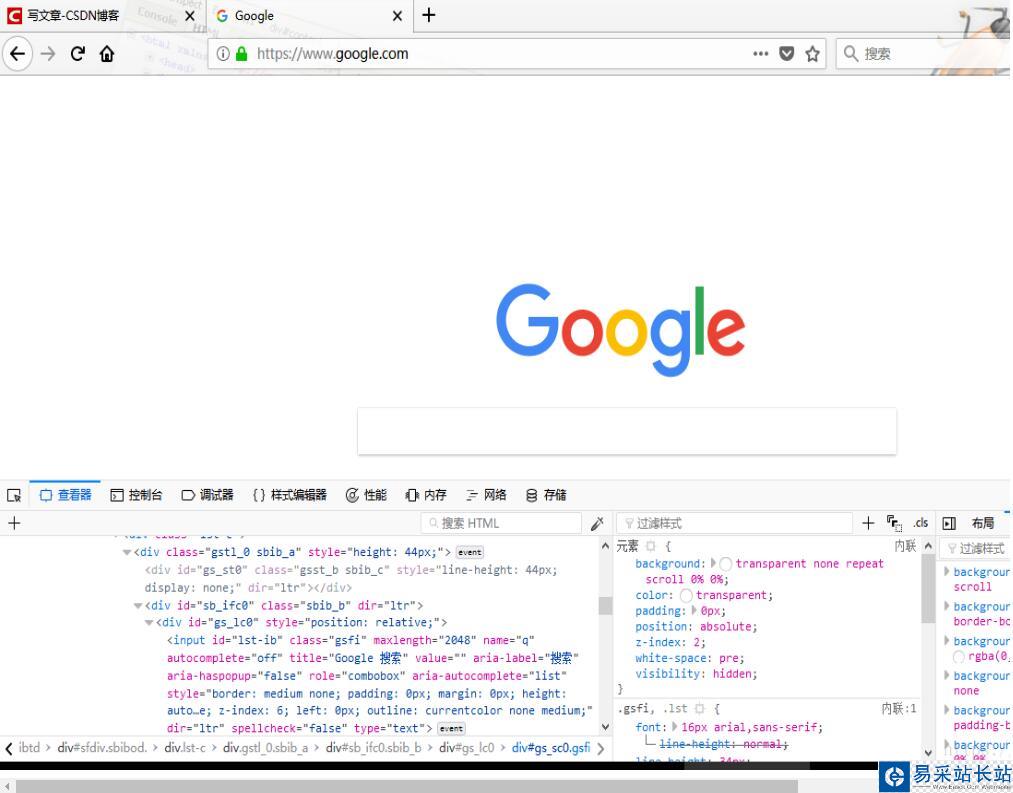Click event badge on gstl_0 sbib_a div
Screen dimensions: 1013x793
[470, 553]
